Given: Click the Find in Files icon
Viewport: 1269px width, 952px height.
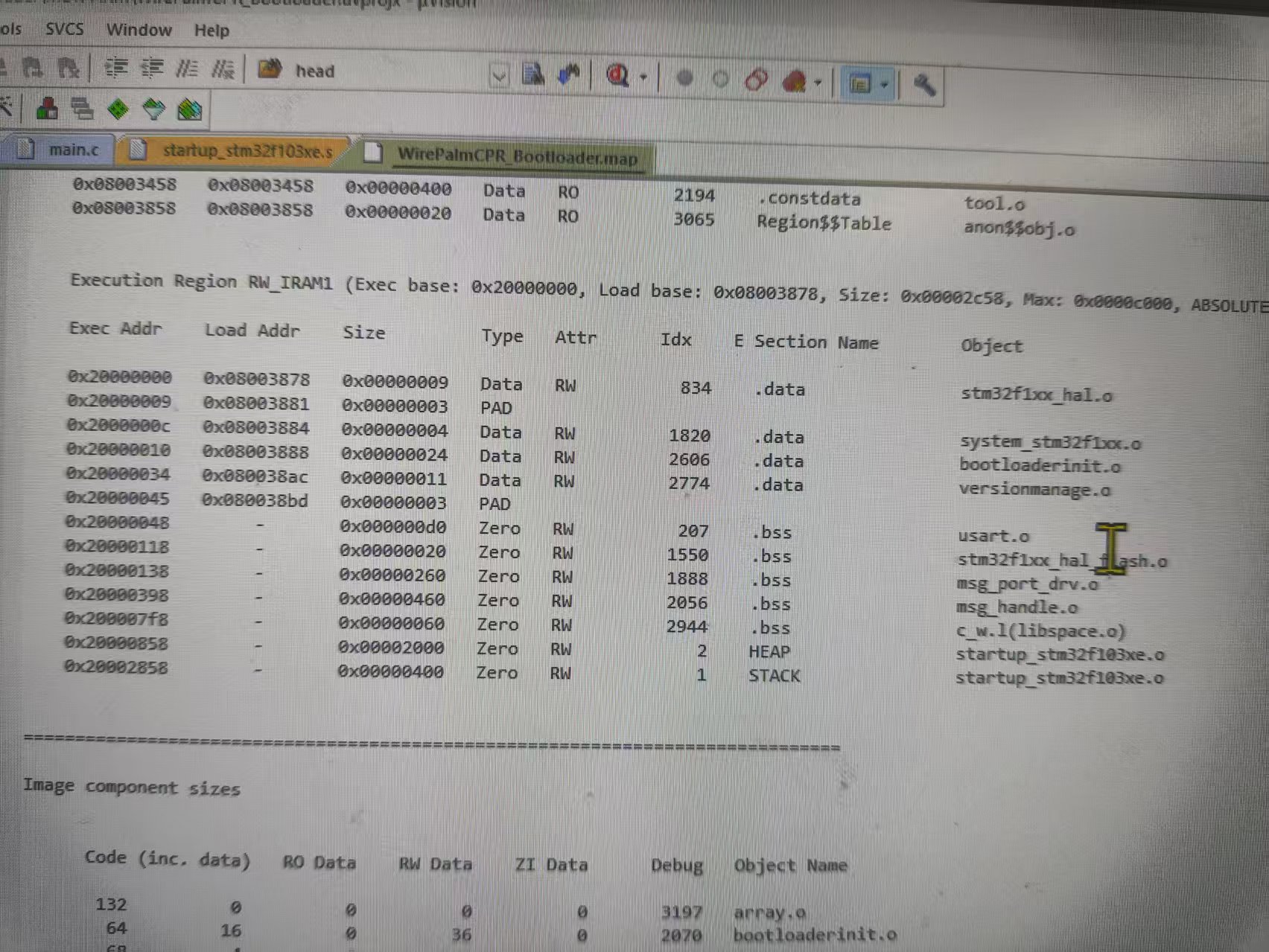Looking at the screenshot, I should point(533,74).
